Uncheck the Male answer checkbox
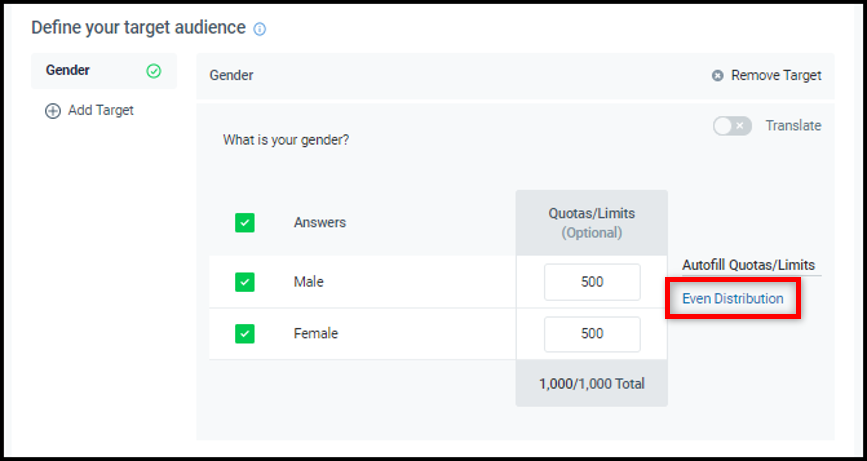867x461 pixels. pos(244,282)
